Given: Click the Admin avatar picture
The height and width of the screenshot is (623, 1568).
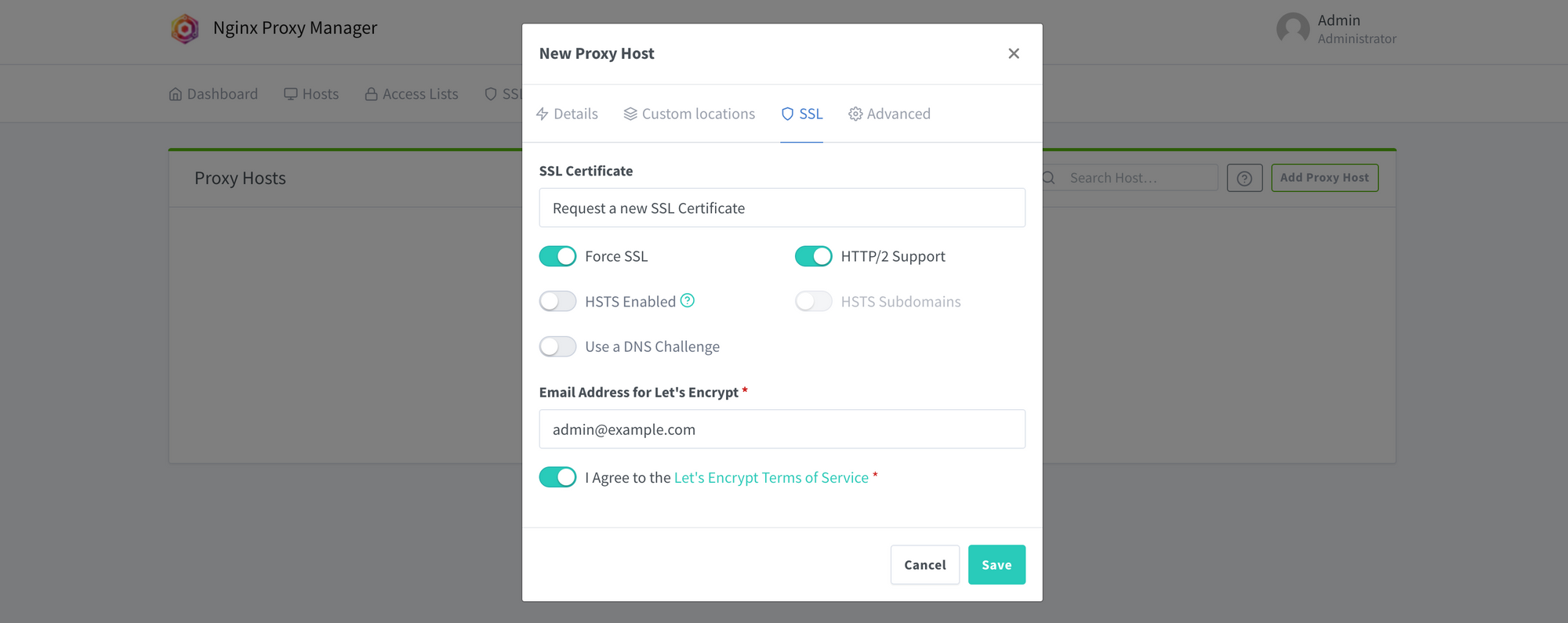Looking at the screenshot, I should tap(1294, 29).
